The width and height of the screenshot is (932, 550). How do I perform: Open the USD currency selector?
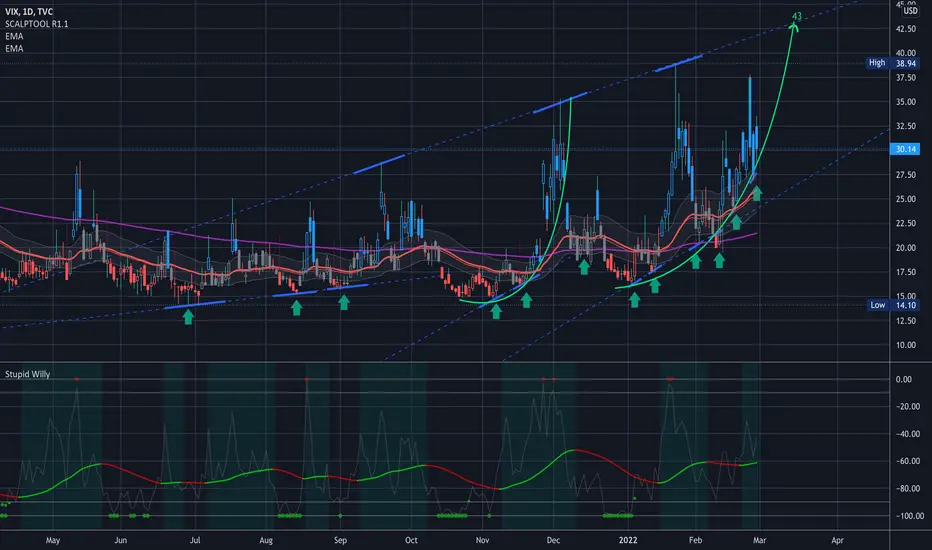(x=910, y=11)
